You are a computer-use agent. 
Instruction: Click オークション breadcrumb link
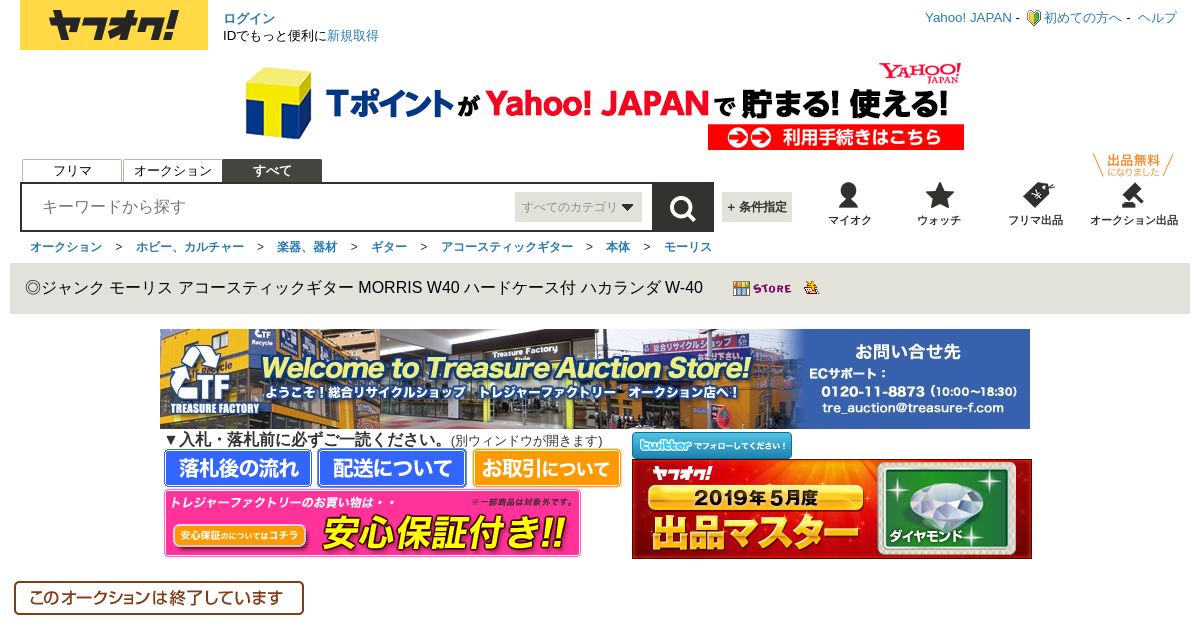[x=66, y=247]
